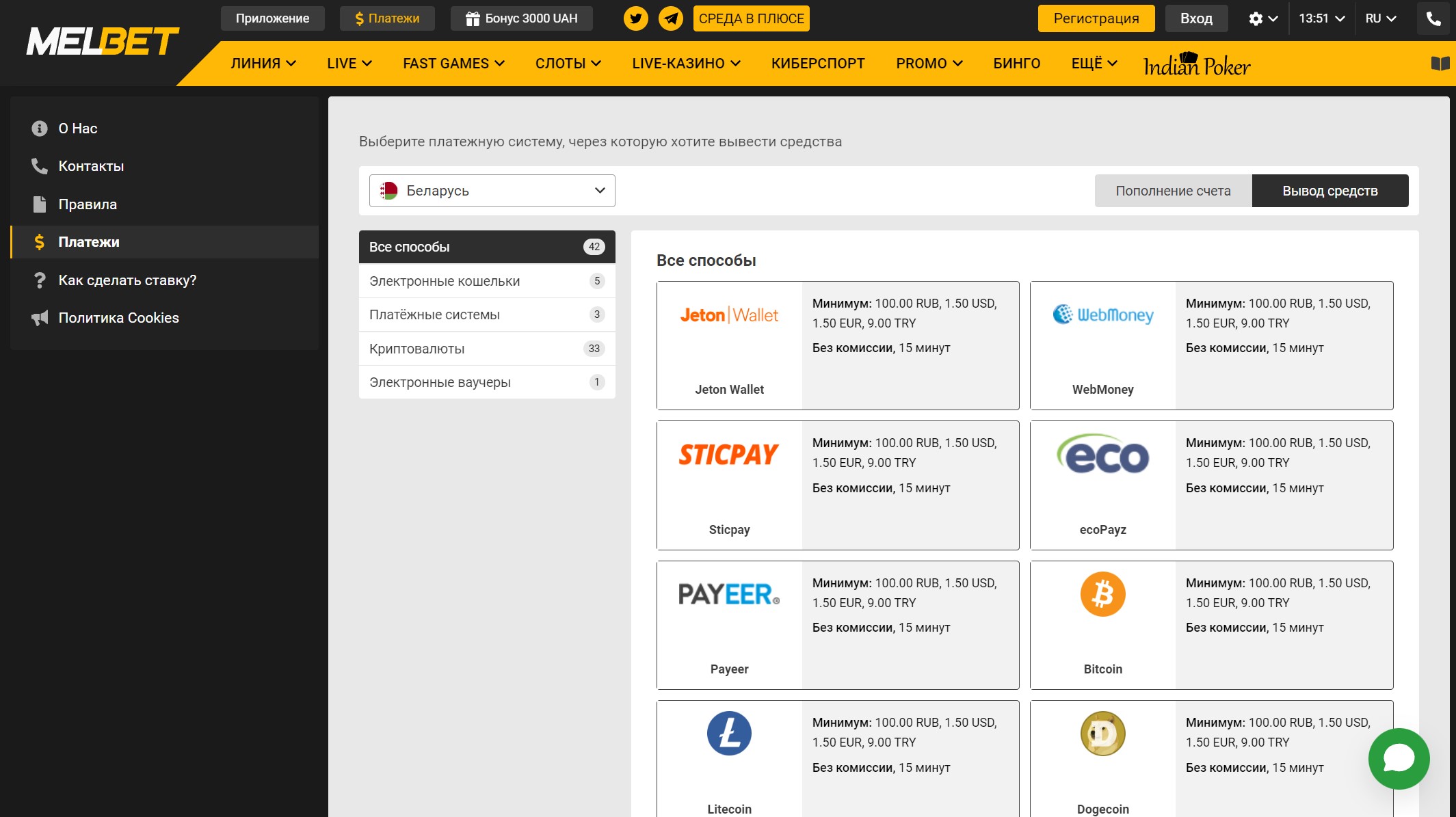This screenshot has width=1456, height=817.
Task: Click the dollar icon beside Платежи sidebar
Action: pyautogui.click(x=40, y=242)
